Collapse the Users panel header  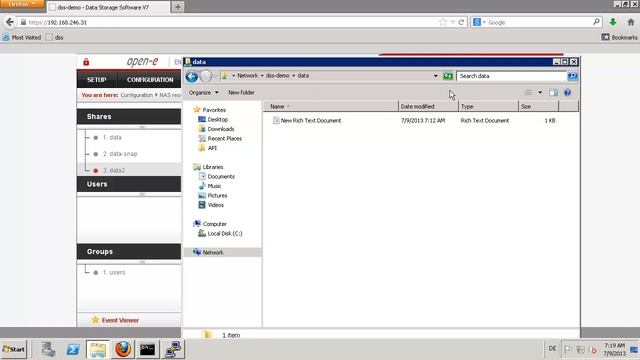[129, 184]
